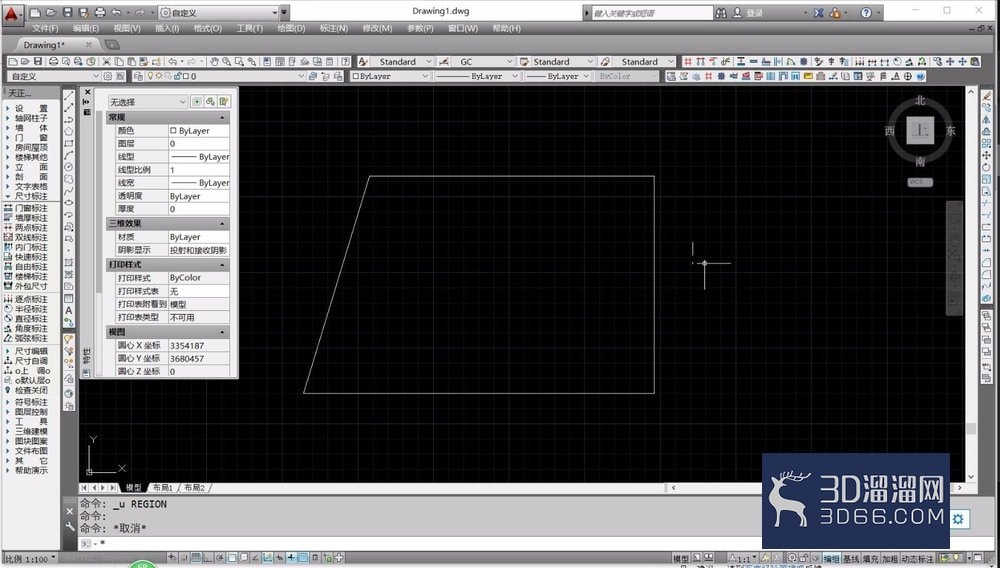This screenshot has width=1000, height=568.
Task: Click the binoculars search icon
Action: point(721,13)
